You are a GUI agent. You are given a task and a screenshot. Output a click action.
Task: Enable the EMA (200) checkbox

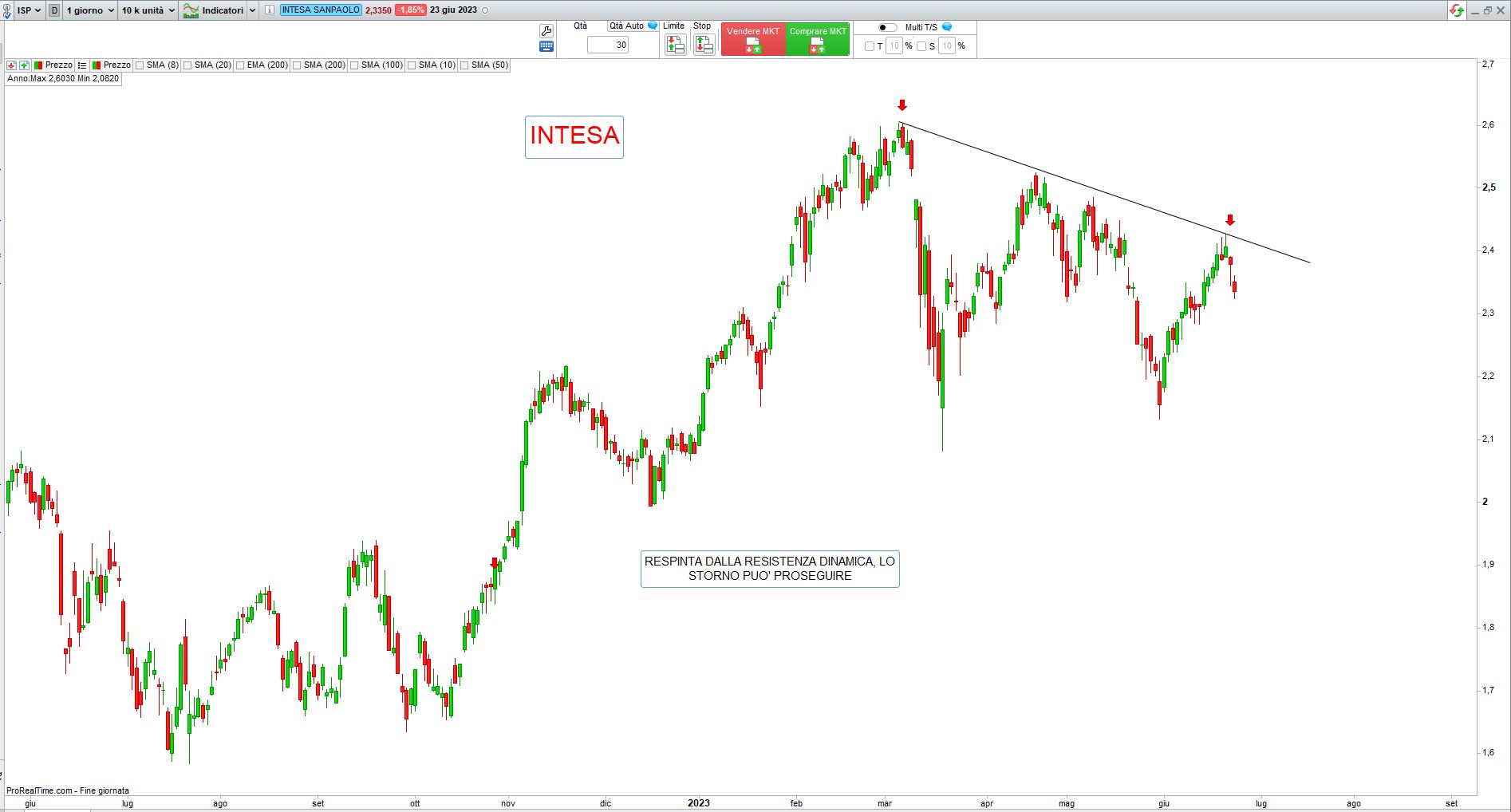[240, 65]
